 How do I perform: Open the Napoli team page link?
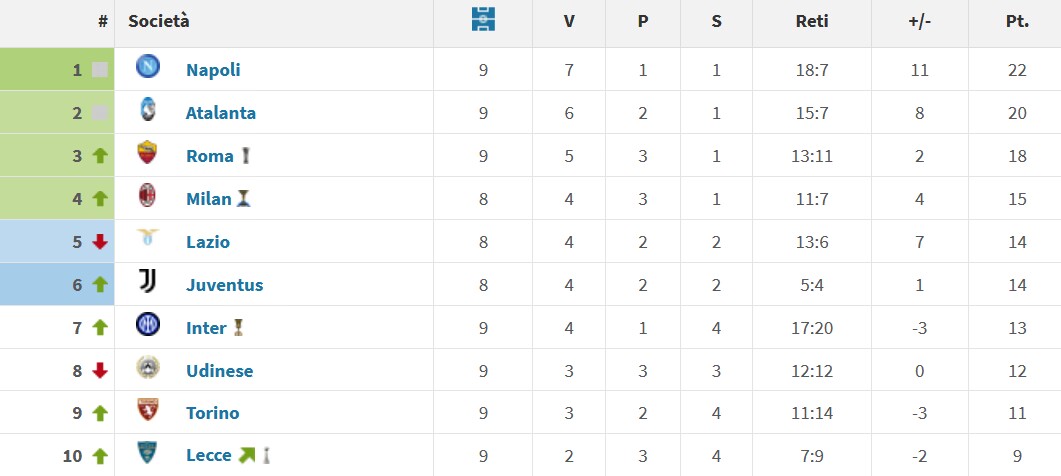point(213,70)
